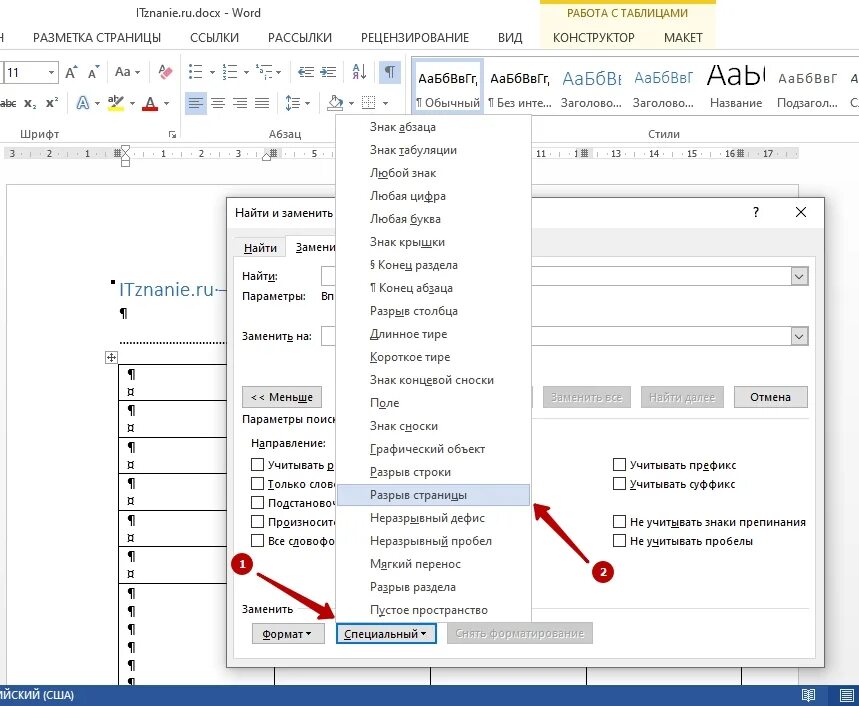Open the Формат dropdown button
The height and width of the screenshot is (706, 859).
(288, 634)
